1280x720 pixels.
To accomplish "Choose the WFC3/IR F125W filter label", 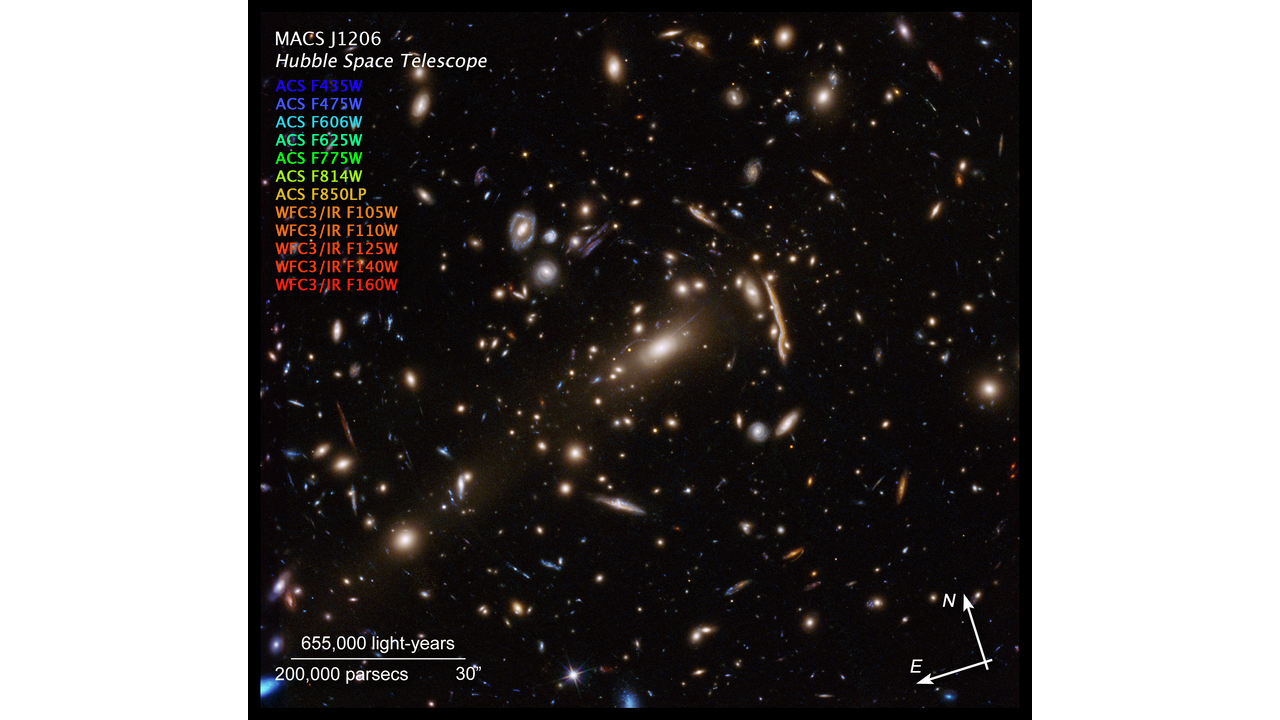I will (336, 248).
